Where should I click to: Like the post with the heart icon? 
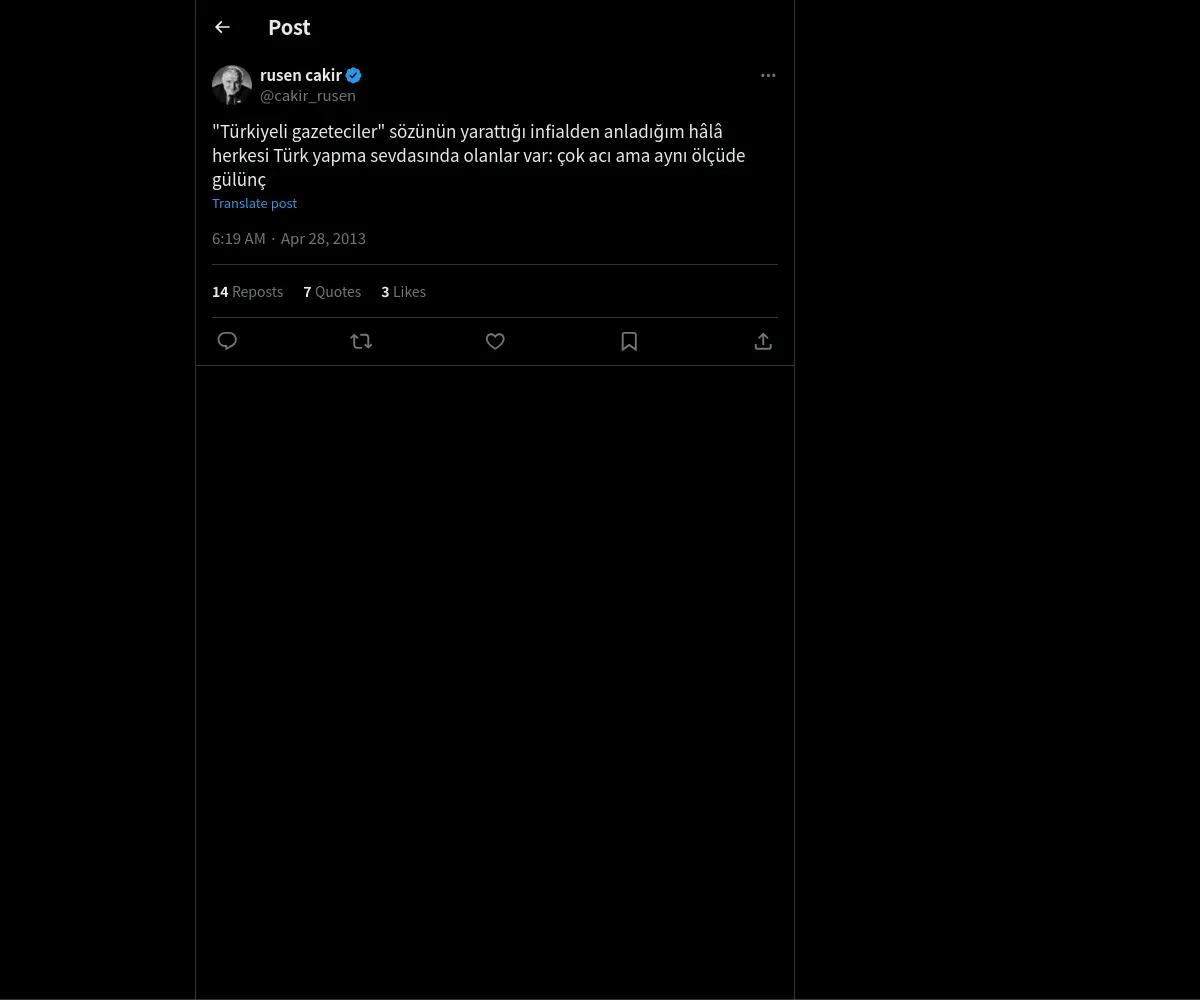point(495,341)
